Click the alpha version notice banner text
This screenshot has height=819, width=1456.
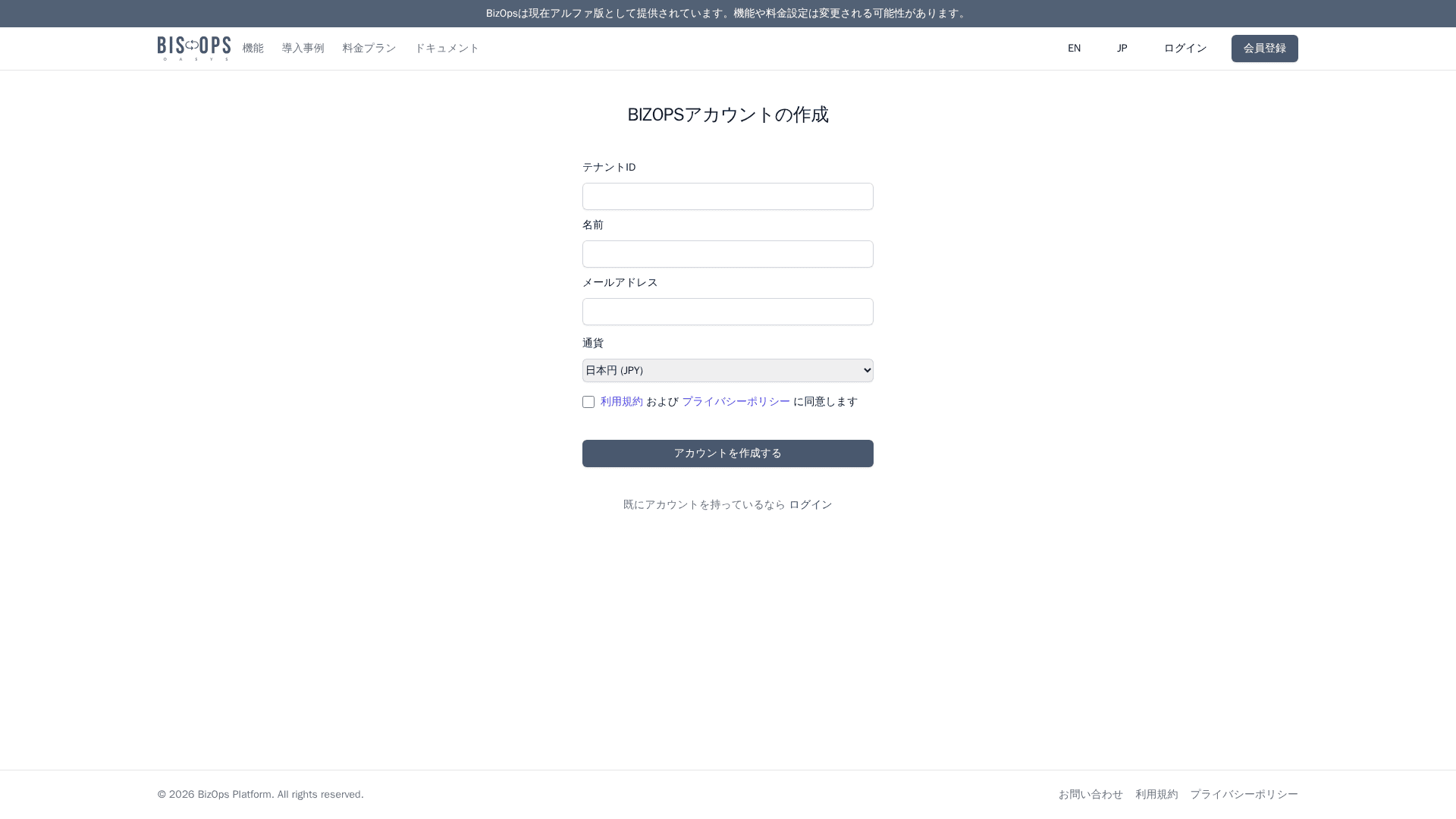728,14
